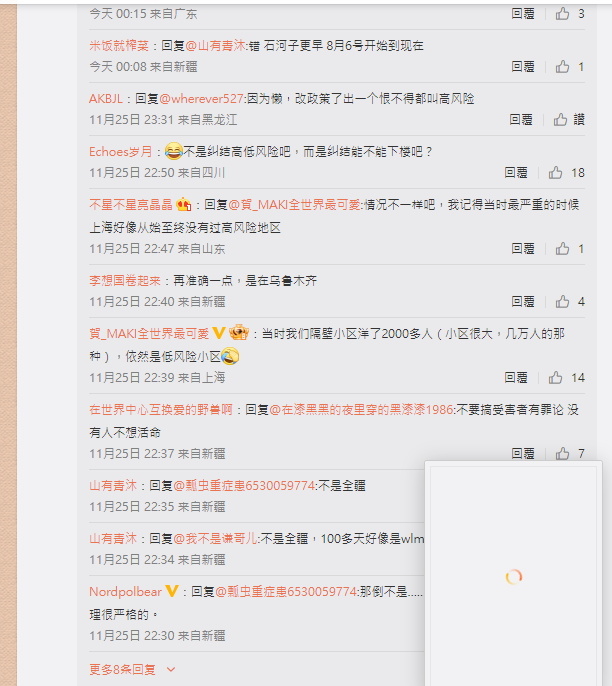Reply to 李想国卷起来's comment via 回覆
The height and width of the screenshot is (686, 612).
point(523,301)
